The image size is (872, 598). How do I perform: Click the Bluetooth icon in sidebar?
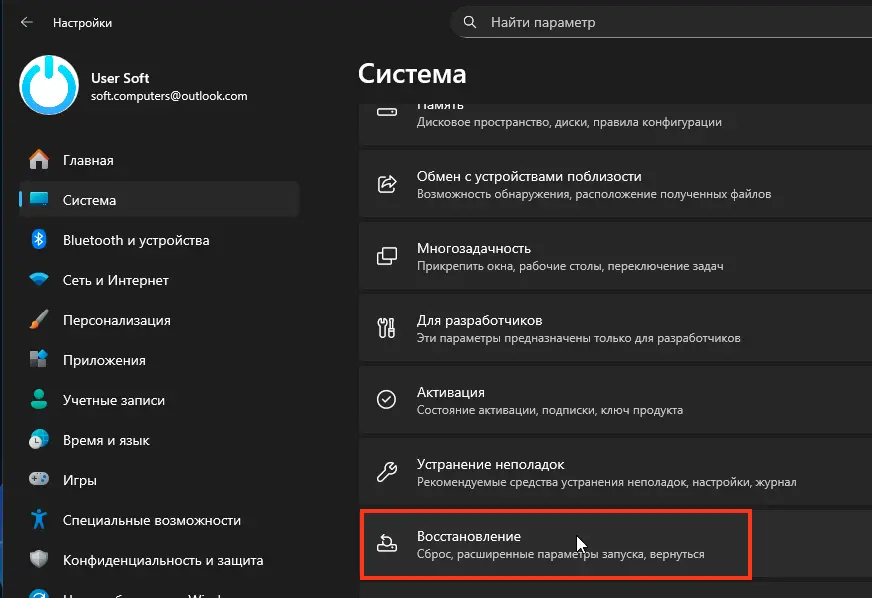point(39,240)
